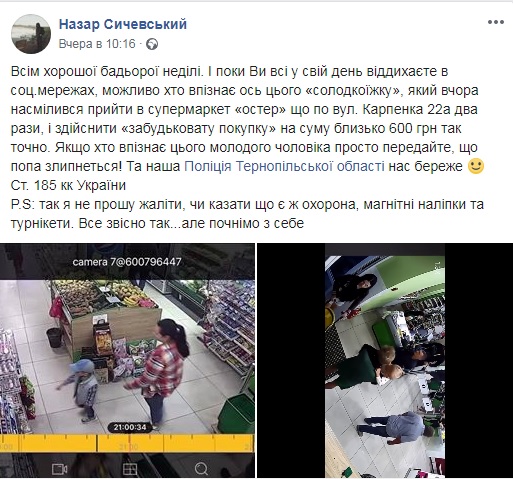Click the camera 7@600796447 label
513x479 pixels.
[127, 262]
